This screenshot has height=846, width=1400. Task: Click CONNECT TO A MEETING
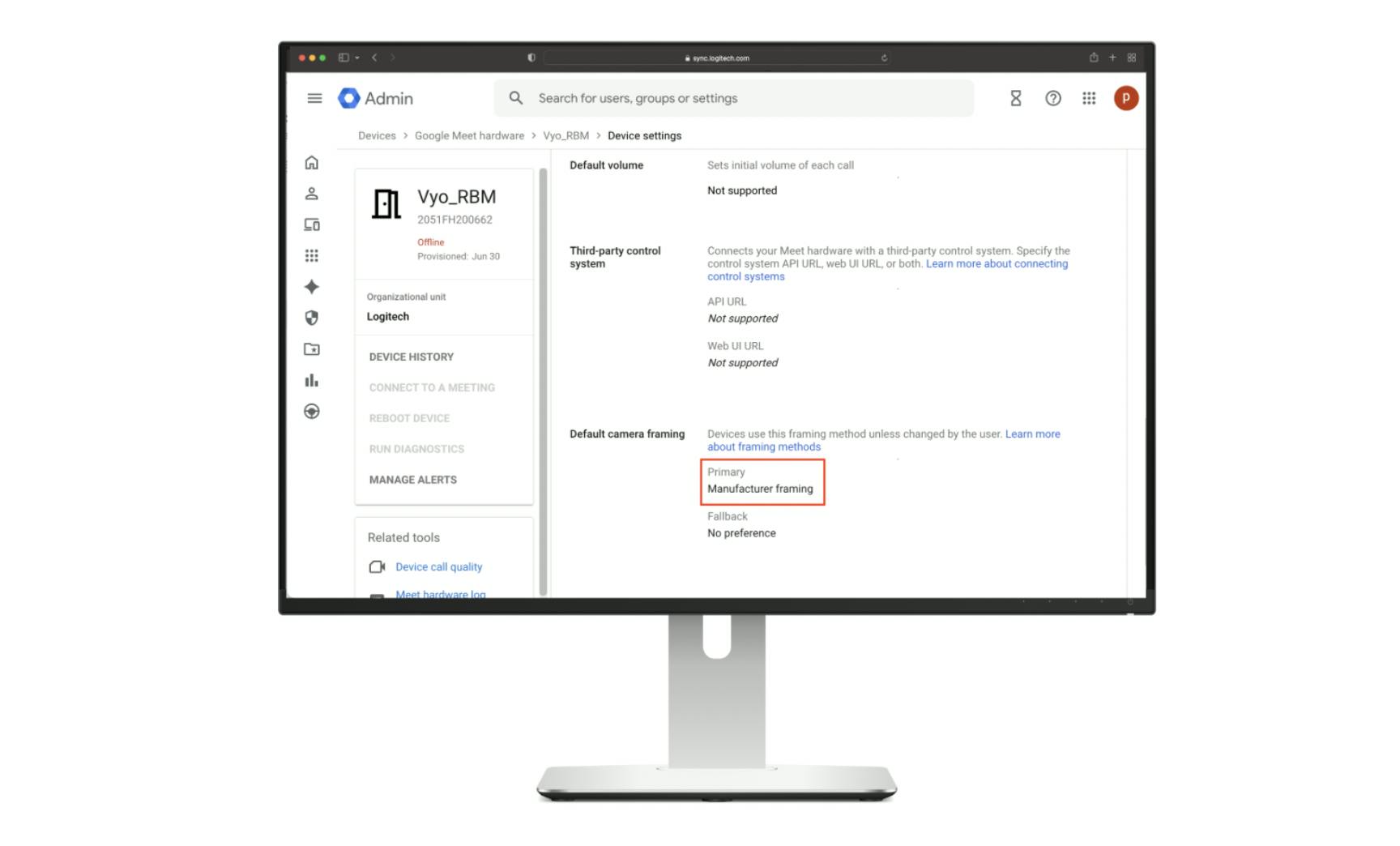pyautogui.click(x=432, y=387)
